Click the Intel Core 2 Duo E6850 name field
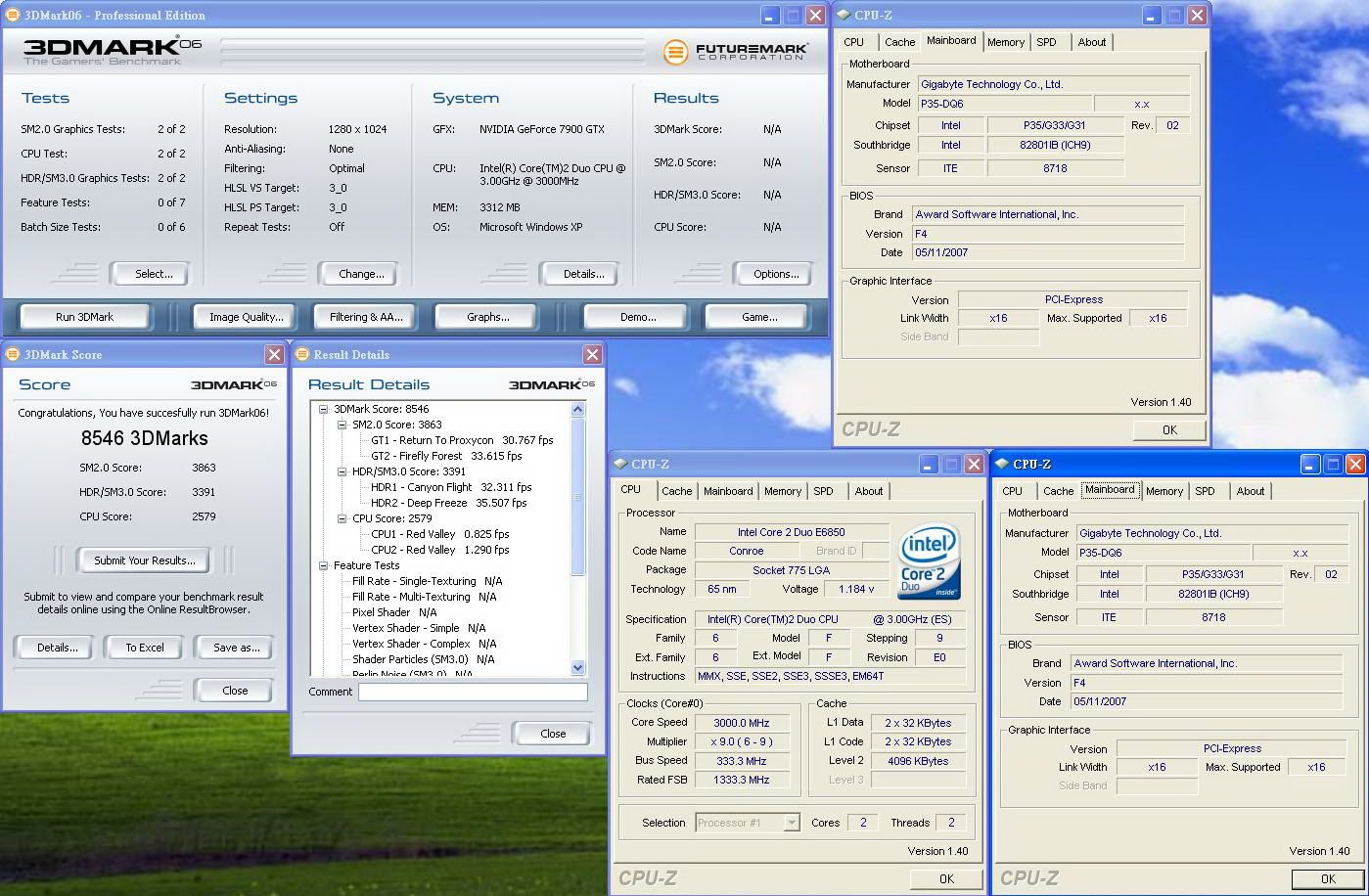Image resolution: width=1369 pixels, height=896 pixels. 792,532
